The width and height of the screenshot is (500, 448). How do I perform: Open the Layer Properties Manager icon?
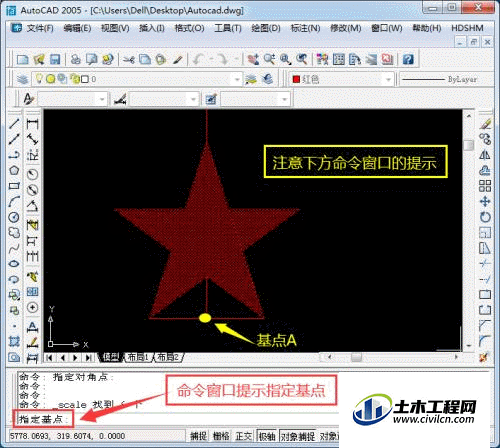tap(22, 79)
